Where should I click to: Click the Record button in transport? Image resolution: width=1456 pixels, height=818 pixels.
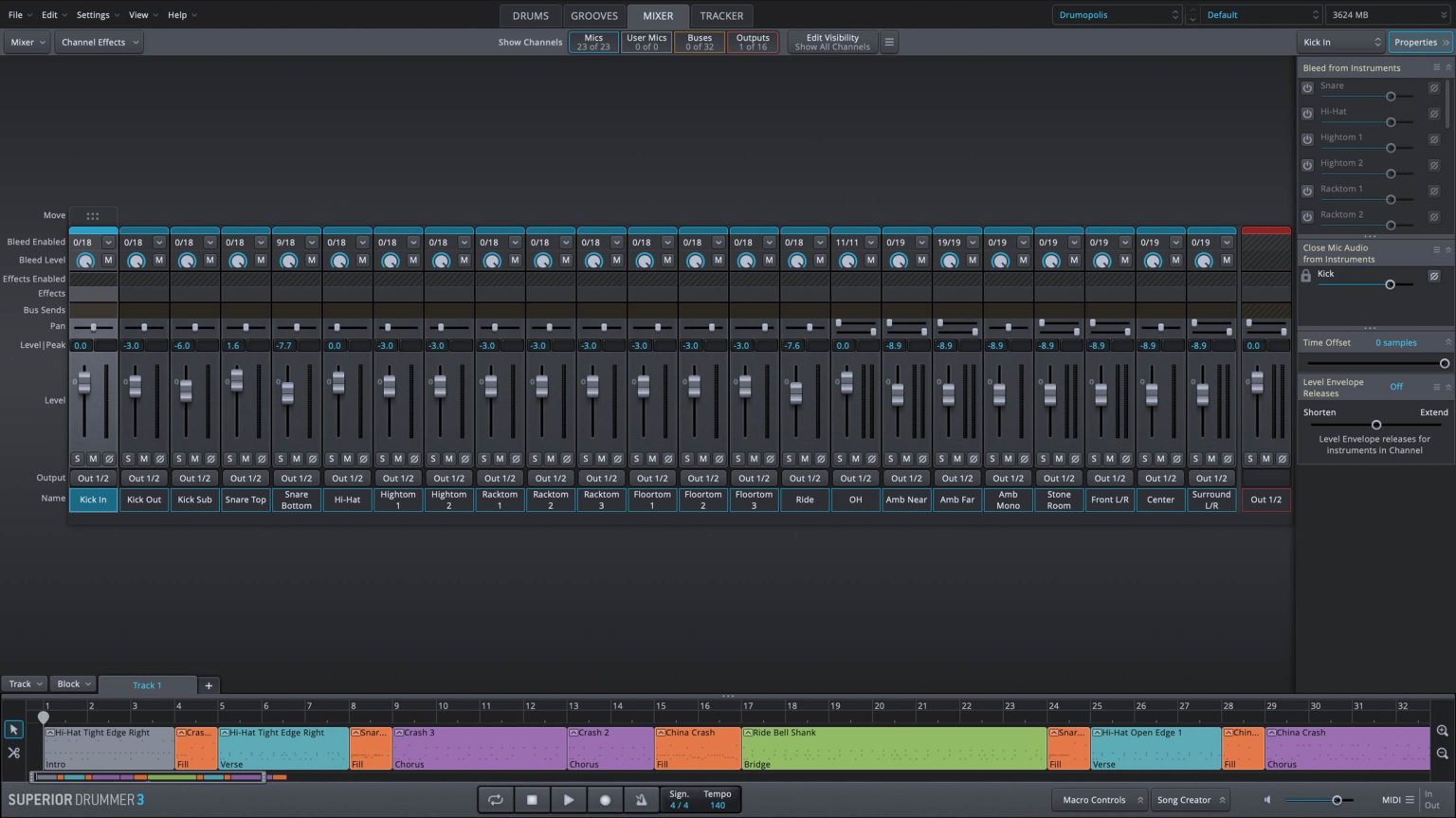click(x=605, y=800)
